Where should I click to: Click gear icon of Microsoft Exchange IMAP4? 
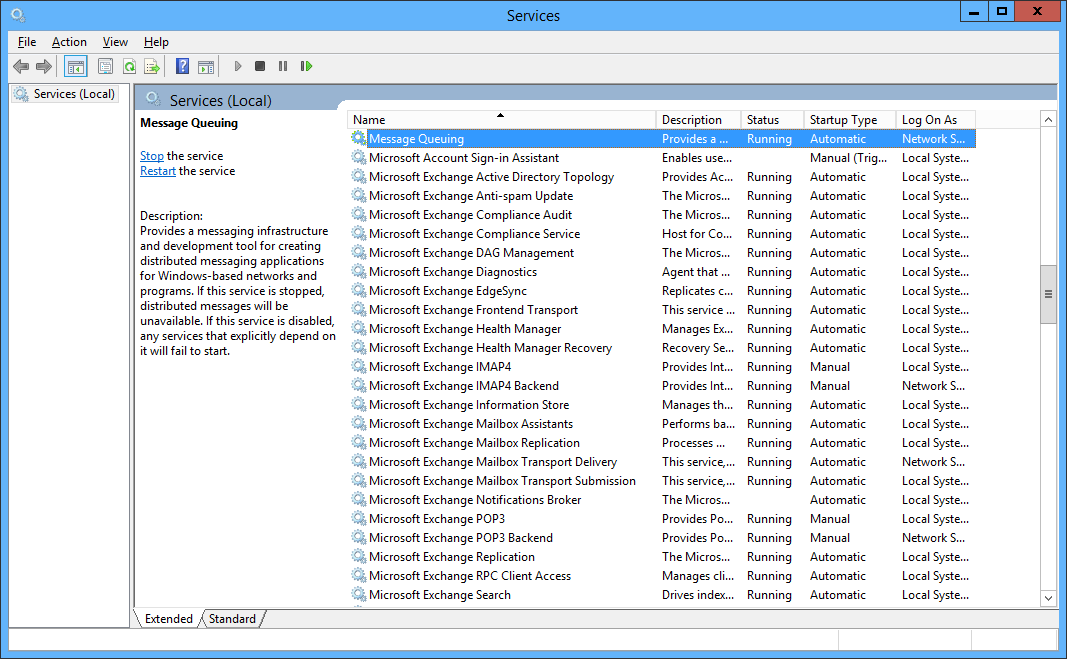[359, 366]
